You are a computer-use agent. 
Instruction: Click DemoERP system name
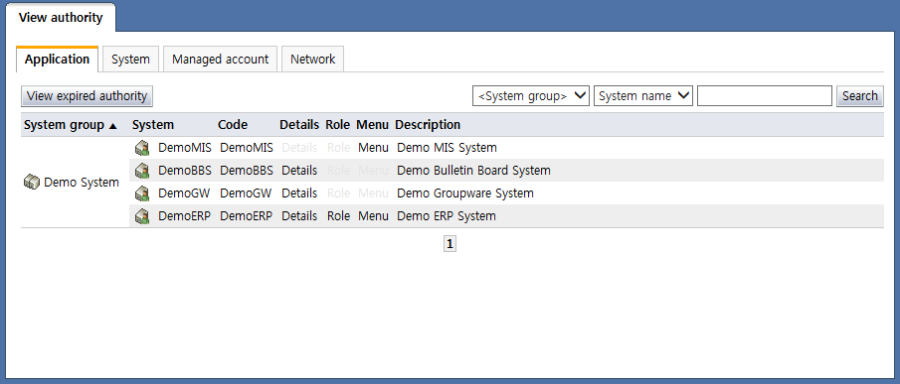(x=184, y=216)
